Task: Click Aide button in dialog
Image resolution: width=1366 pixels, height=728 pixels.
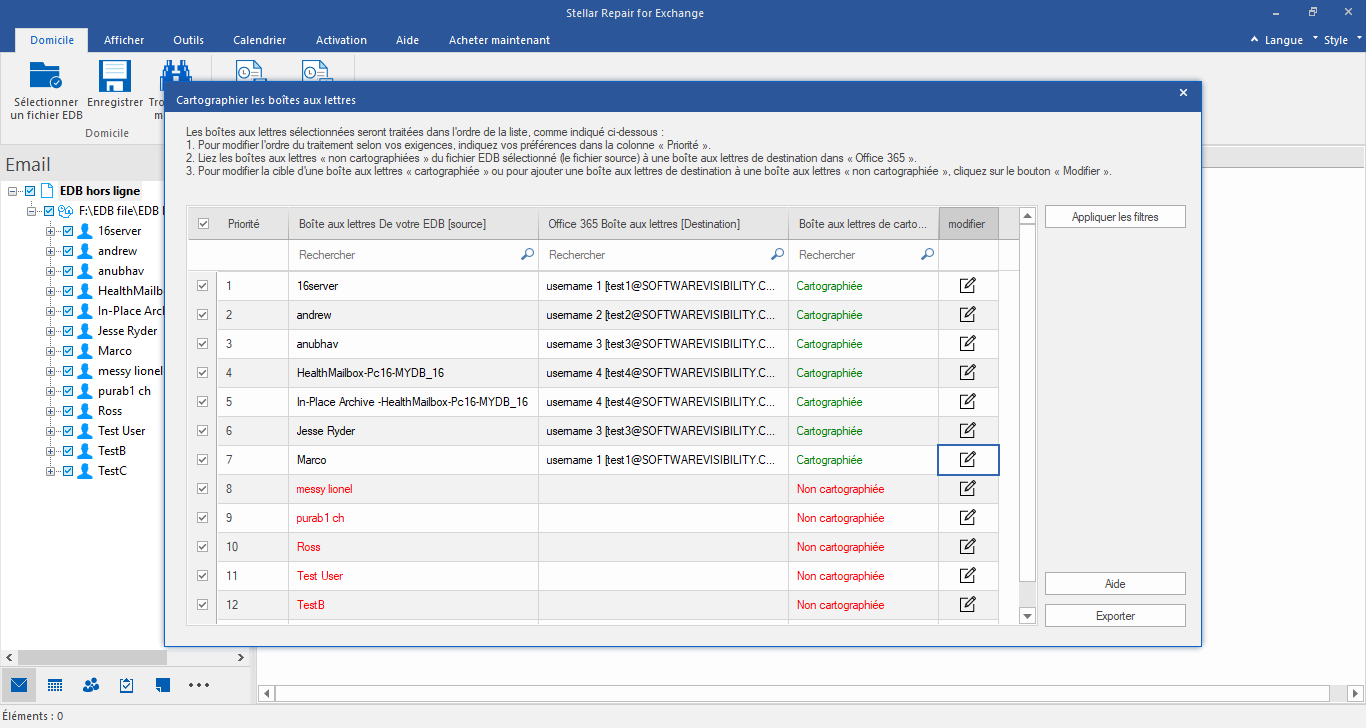Action: (1115, 584)
